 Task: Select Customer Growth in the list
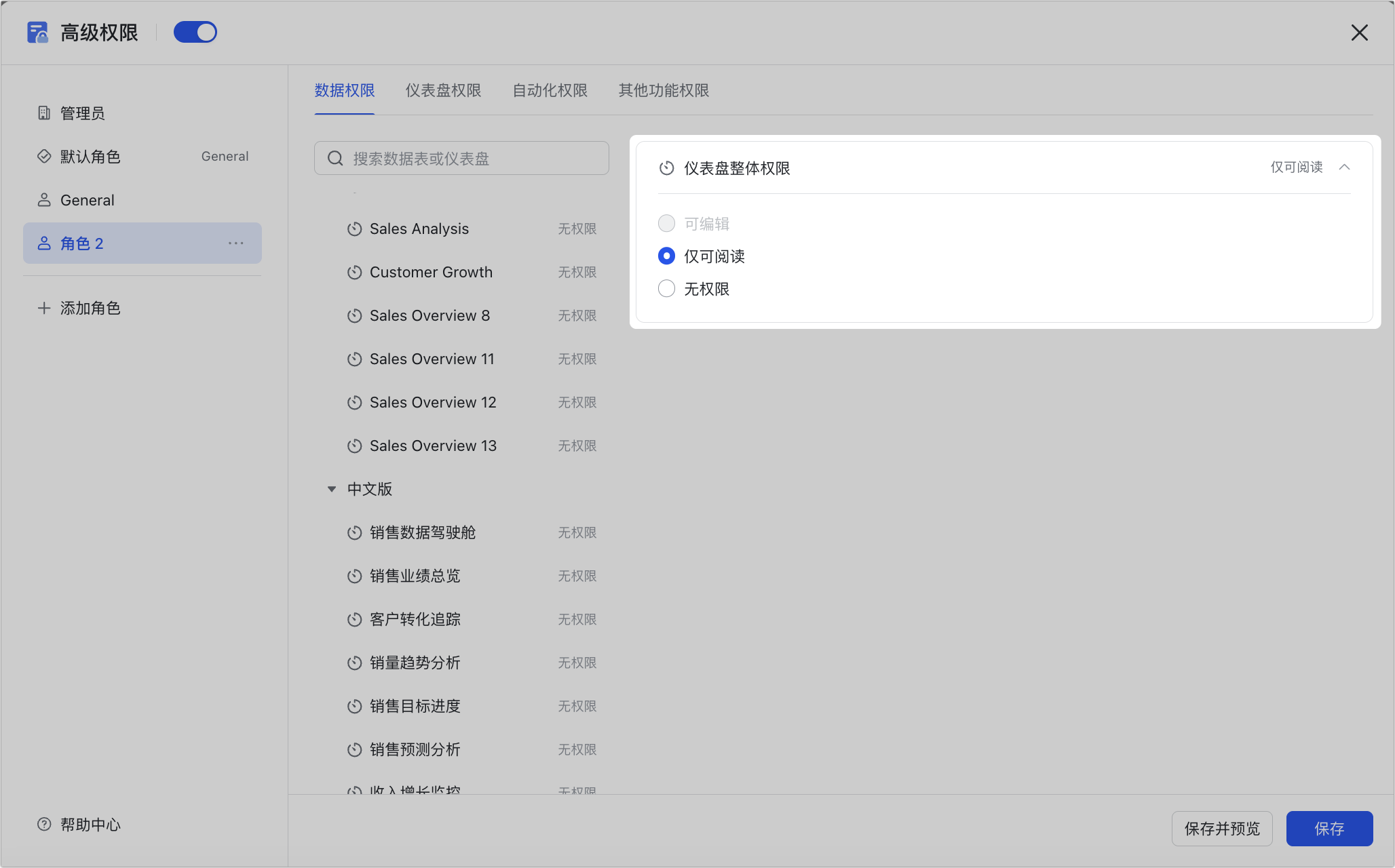(x=461, y=273)
